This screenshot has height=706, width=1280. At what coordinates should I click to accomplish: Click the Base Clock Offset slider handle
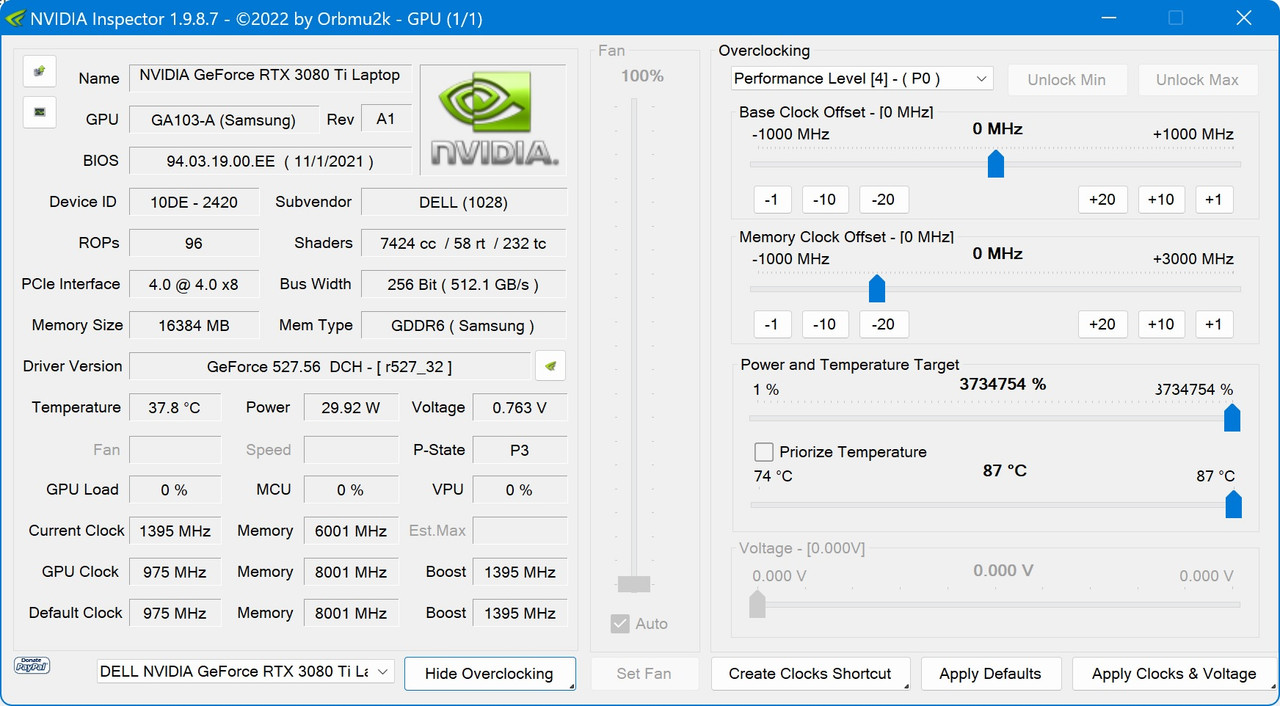(995, 164)
